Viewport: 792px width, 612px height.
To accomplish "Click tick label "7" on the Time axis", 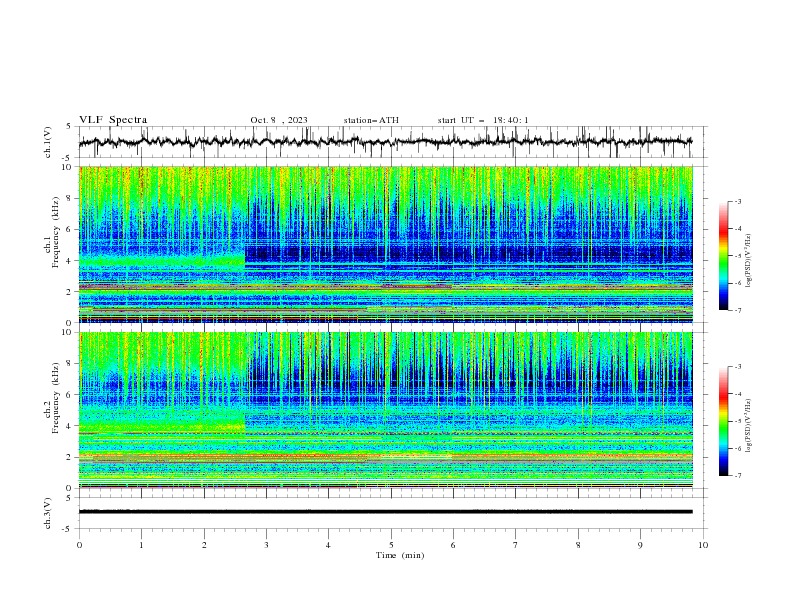I will pyautogui.click(x=516, y=545).
